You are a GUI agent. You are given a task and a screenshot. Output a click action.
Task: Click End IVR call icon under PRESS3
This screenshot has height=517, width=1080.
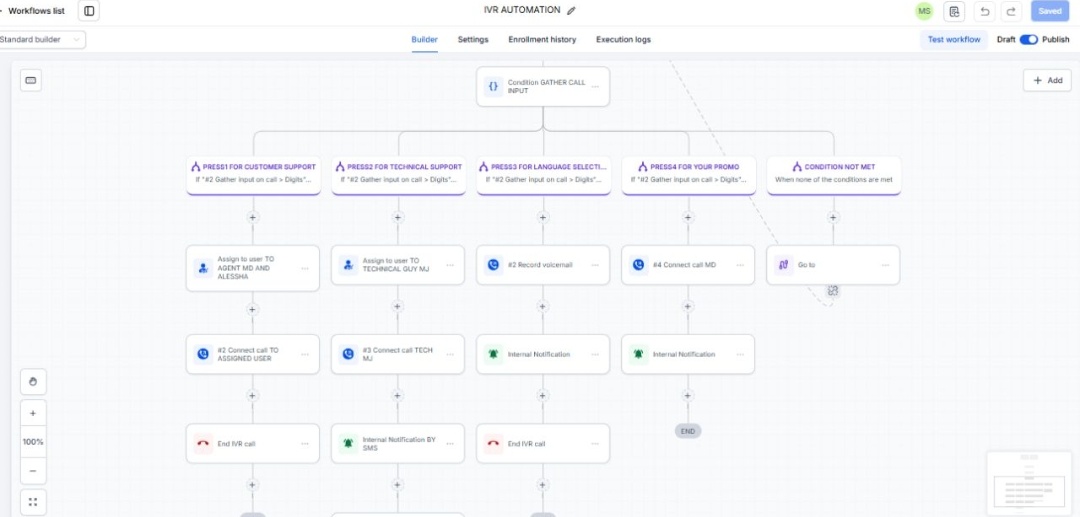pos(493,443)
